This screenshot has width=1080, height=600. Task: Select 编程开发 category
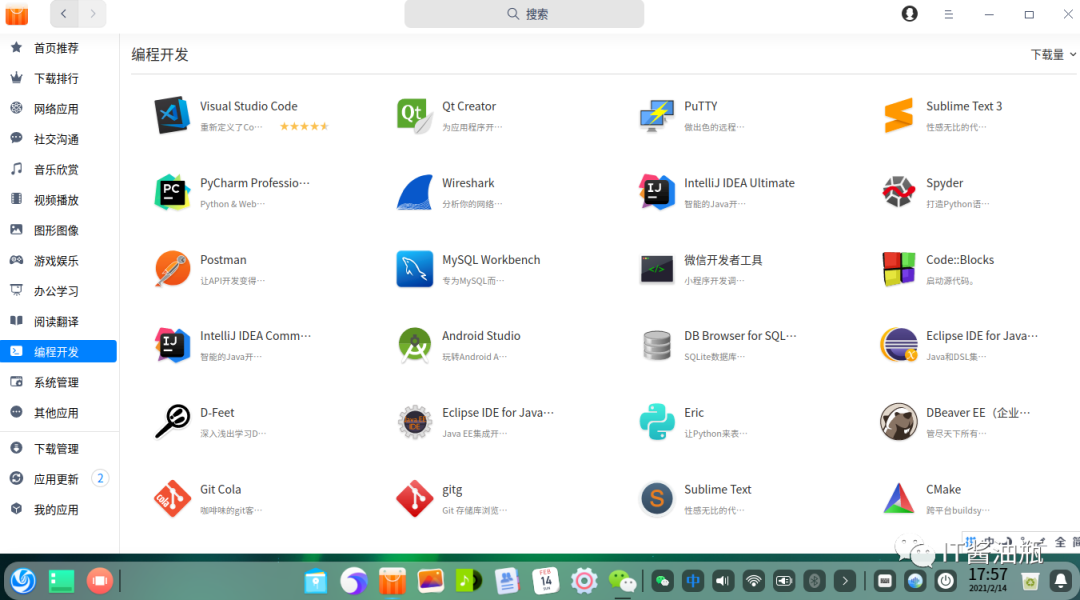(x=59, y=352)
